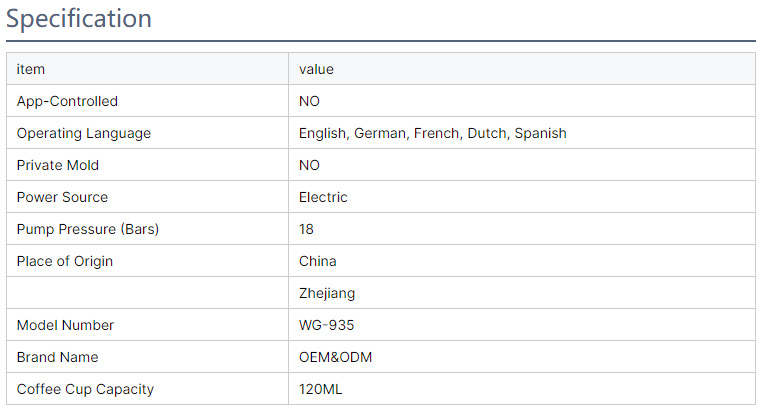Click the China value cell
Viewport: 760px width, 413px height.
[317, 261]
